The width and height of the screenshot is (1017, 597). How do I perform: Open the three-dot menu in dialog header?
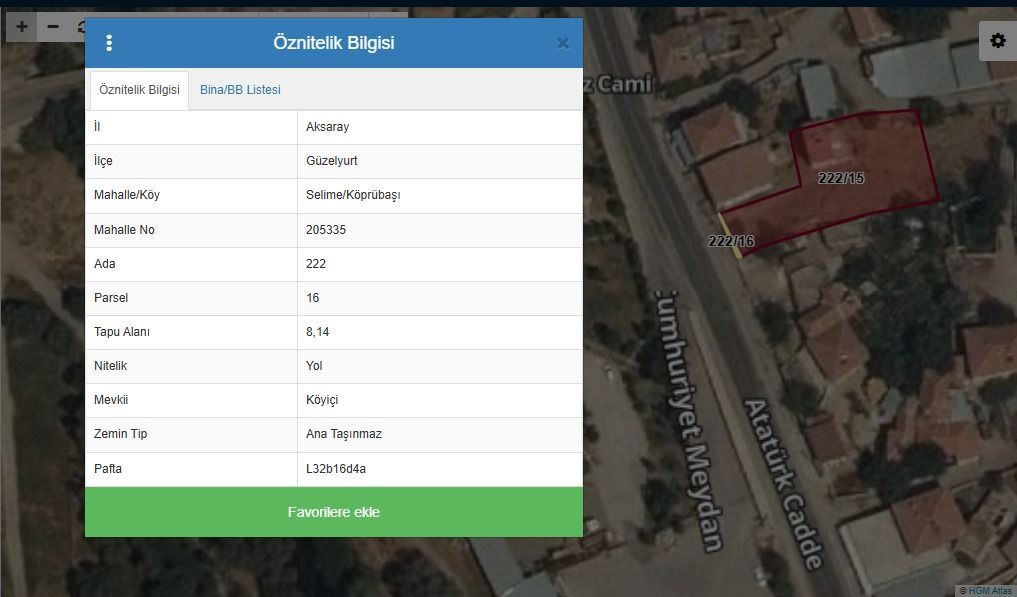coord(109,43)
